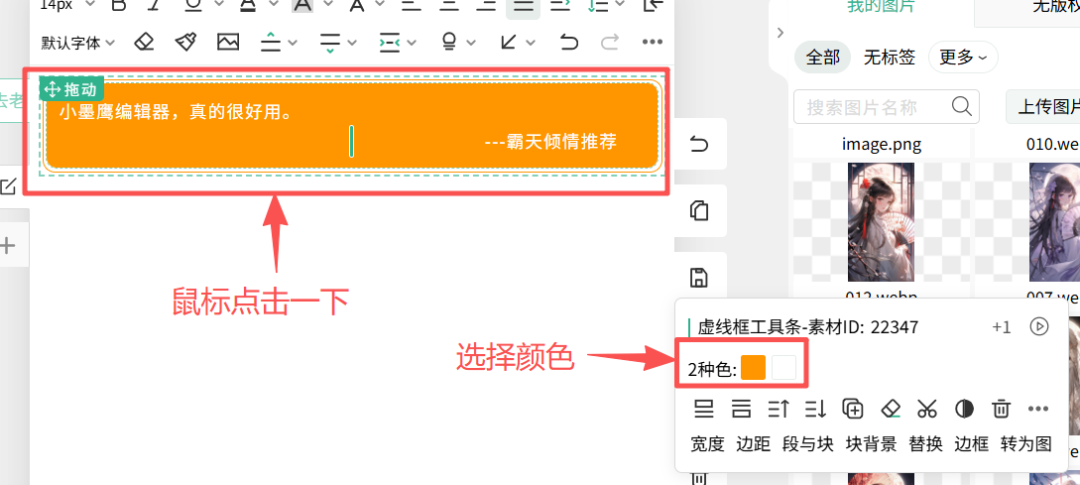Screen dimensions: 1080x485
Task: Open the 默认字体 font dropdown
Action: 78,42
